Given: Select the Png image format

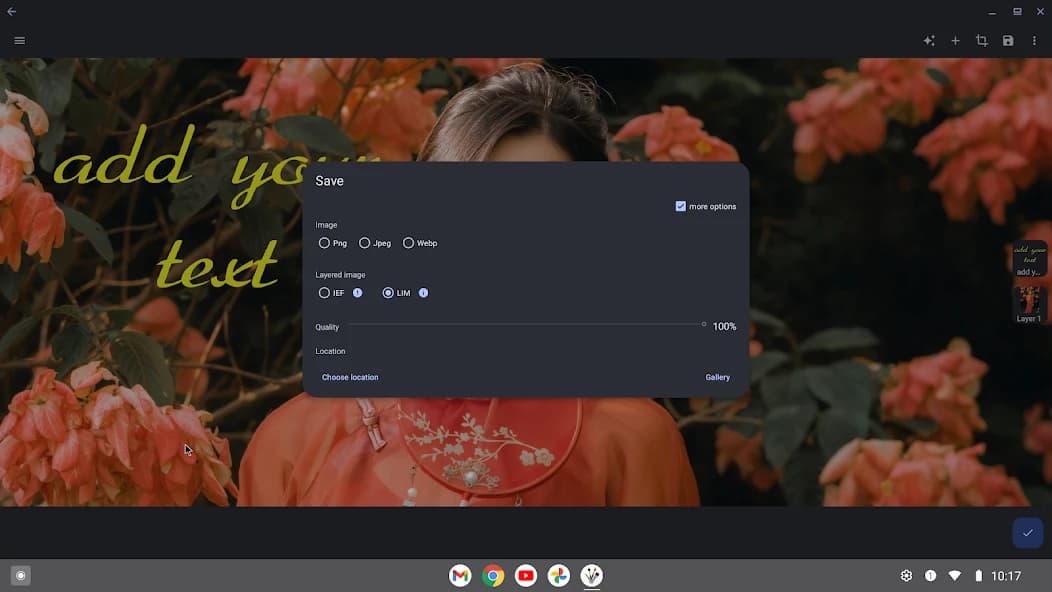Looking at the screenshot, I should click(324, 242).
